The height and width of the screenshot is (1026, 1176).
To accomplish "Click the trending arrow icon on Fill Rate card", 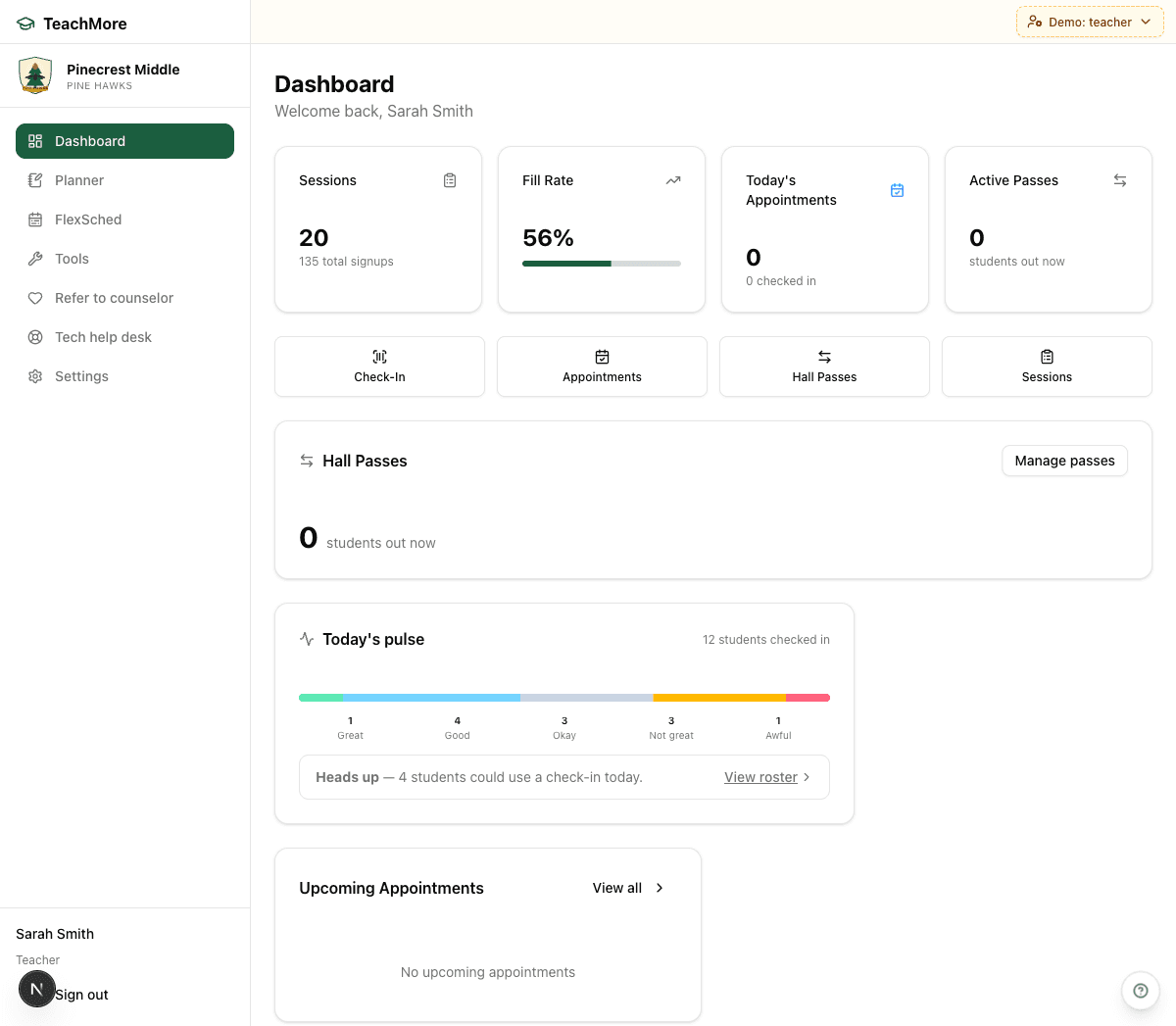I will tap(673, 180).
